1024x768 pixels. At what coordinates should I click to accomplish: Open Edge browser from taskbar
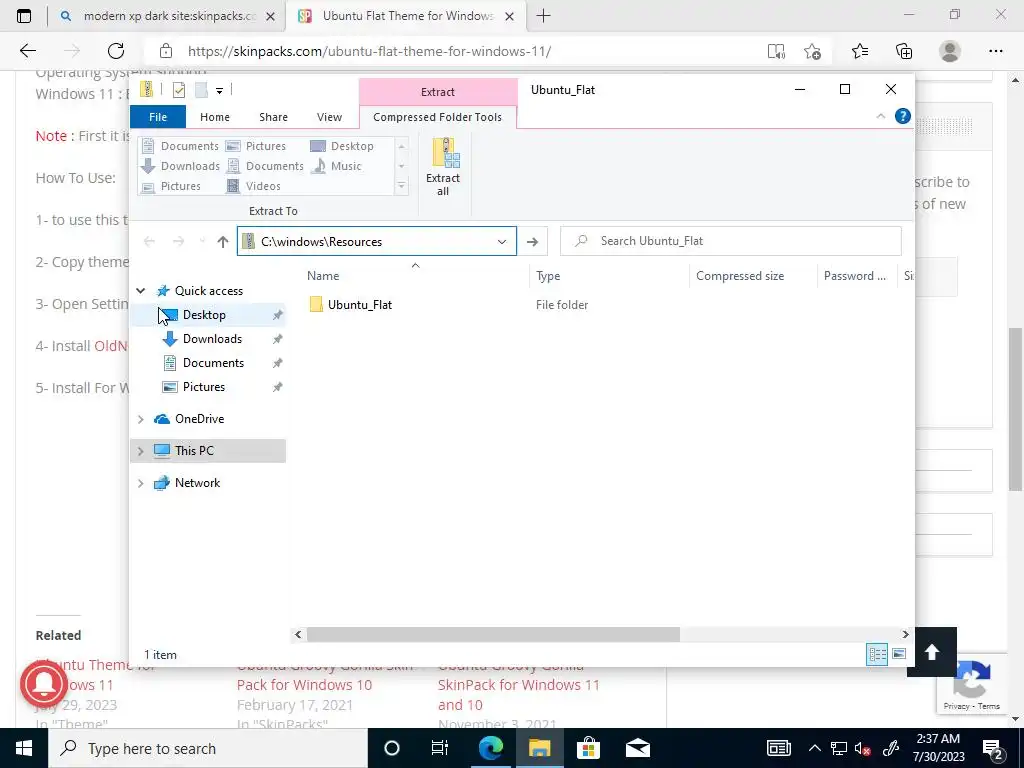click(x=490, y=748)
